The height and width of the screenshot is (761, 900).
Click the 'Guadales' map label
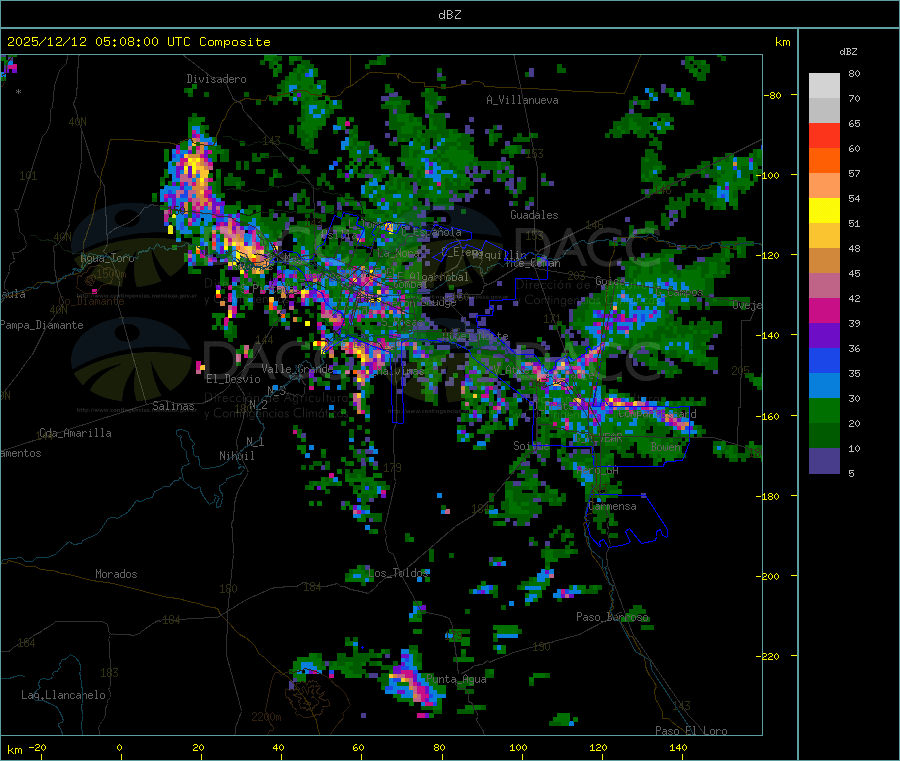[534, 215]
